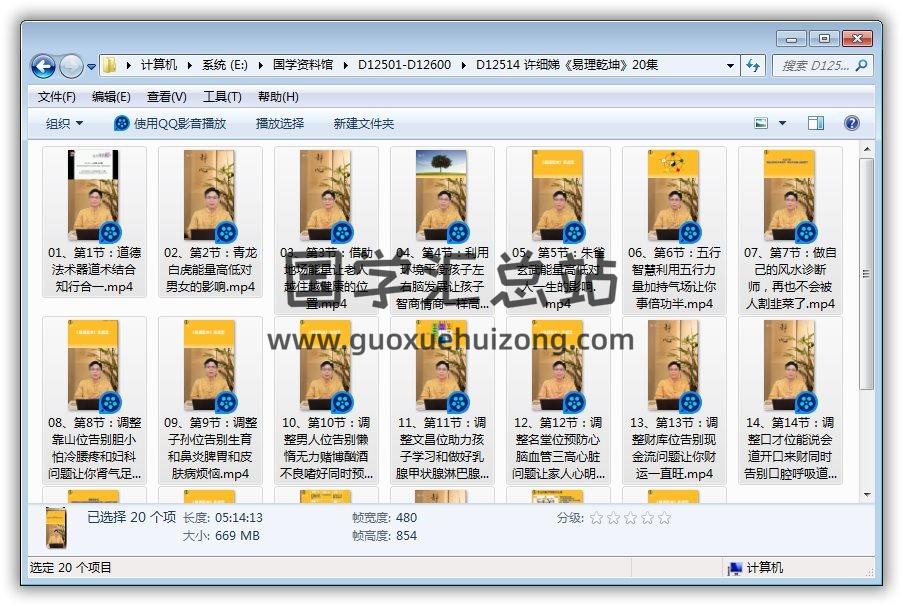Rate three stars in 分级

click(631, 518)
